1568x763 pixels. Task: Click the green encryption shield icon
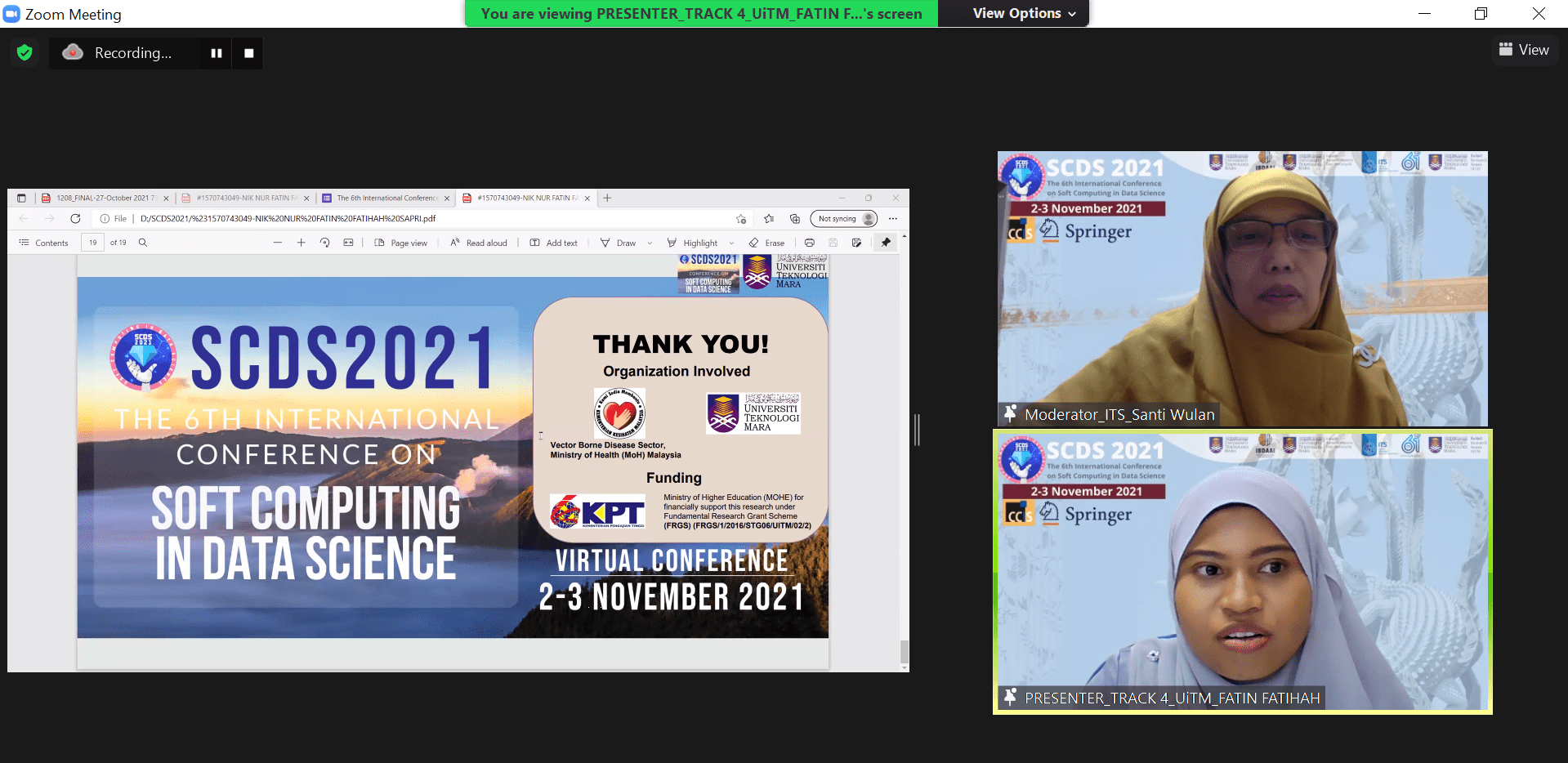(x=25, y=53)
